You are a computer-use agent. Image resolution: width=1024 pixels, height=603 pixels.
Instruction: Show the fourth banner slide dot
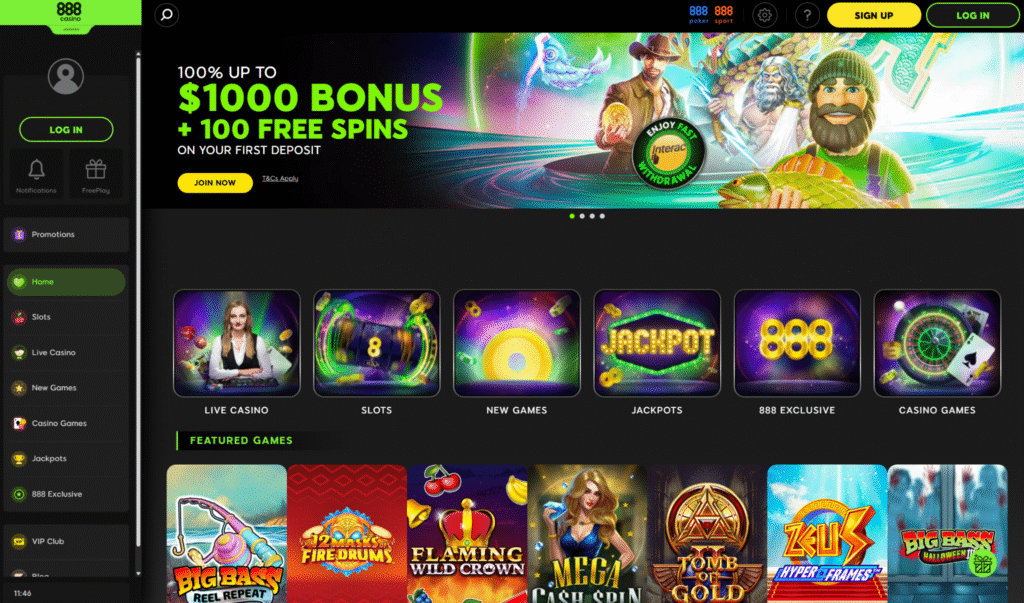pyautogui.click(x=602, y=216)
